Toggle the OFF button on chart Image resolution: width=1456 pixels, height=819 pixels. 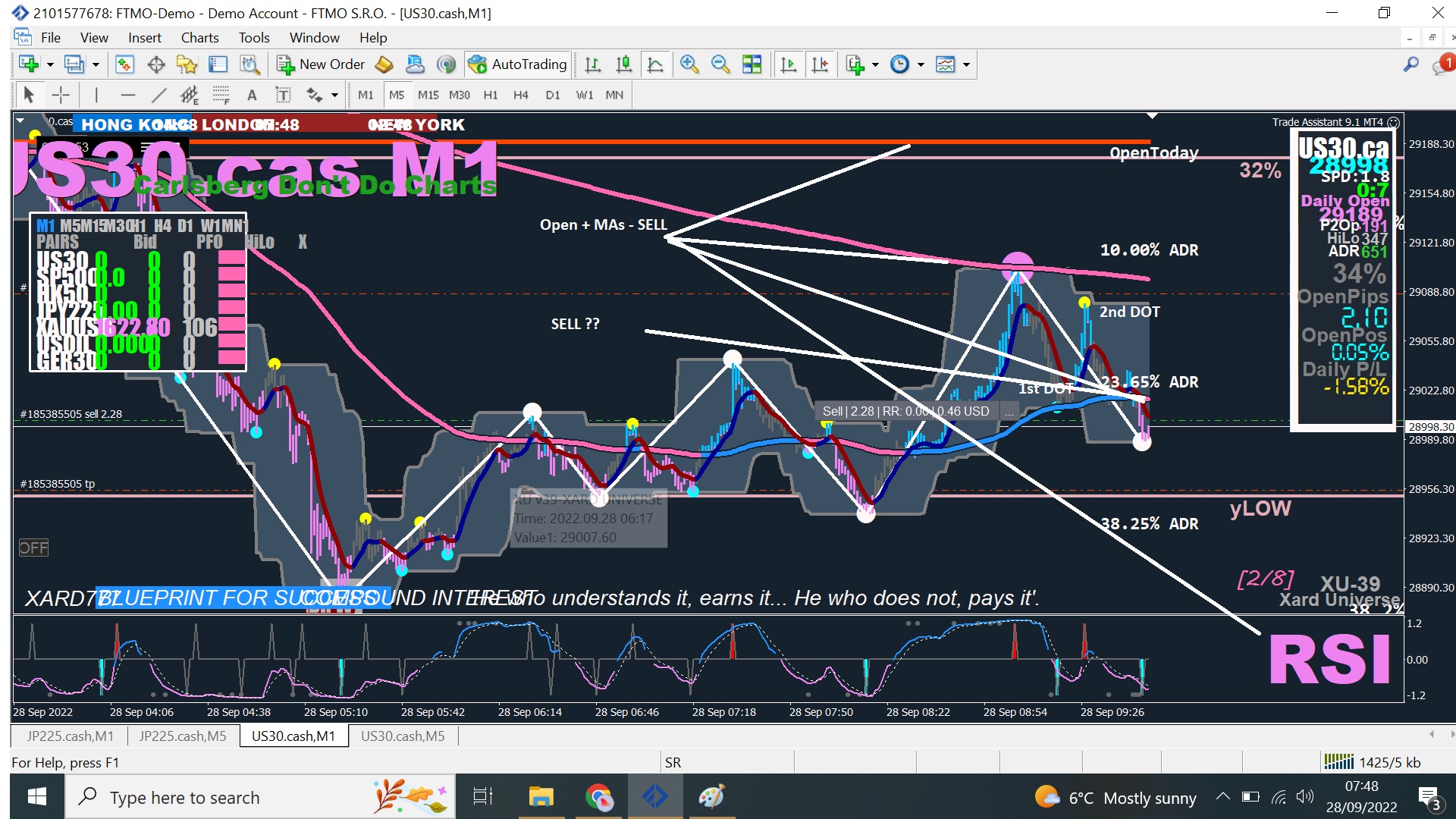33,548
